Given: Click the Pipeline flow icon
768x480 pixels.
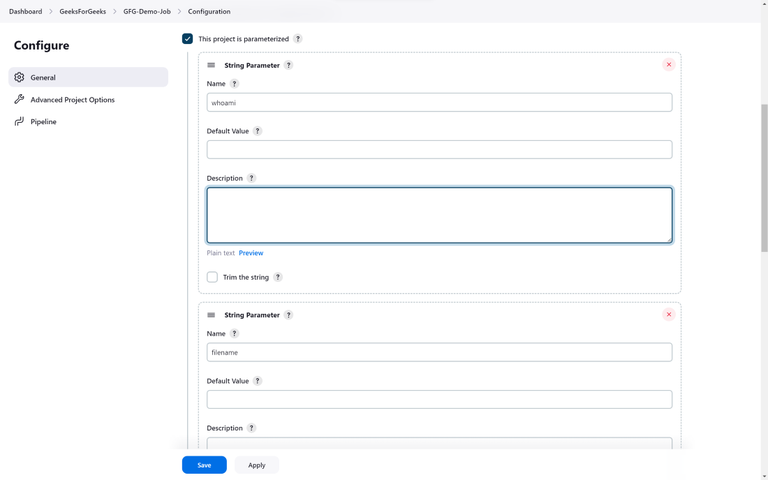Looking at the screenshot, I should click(19, 121).
